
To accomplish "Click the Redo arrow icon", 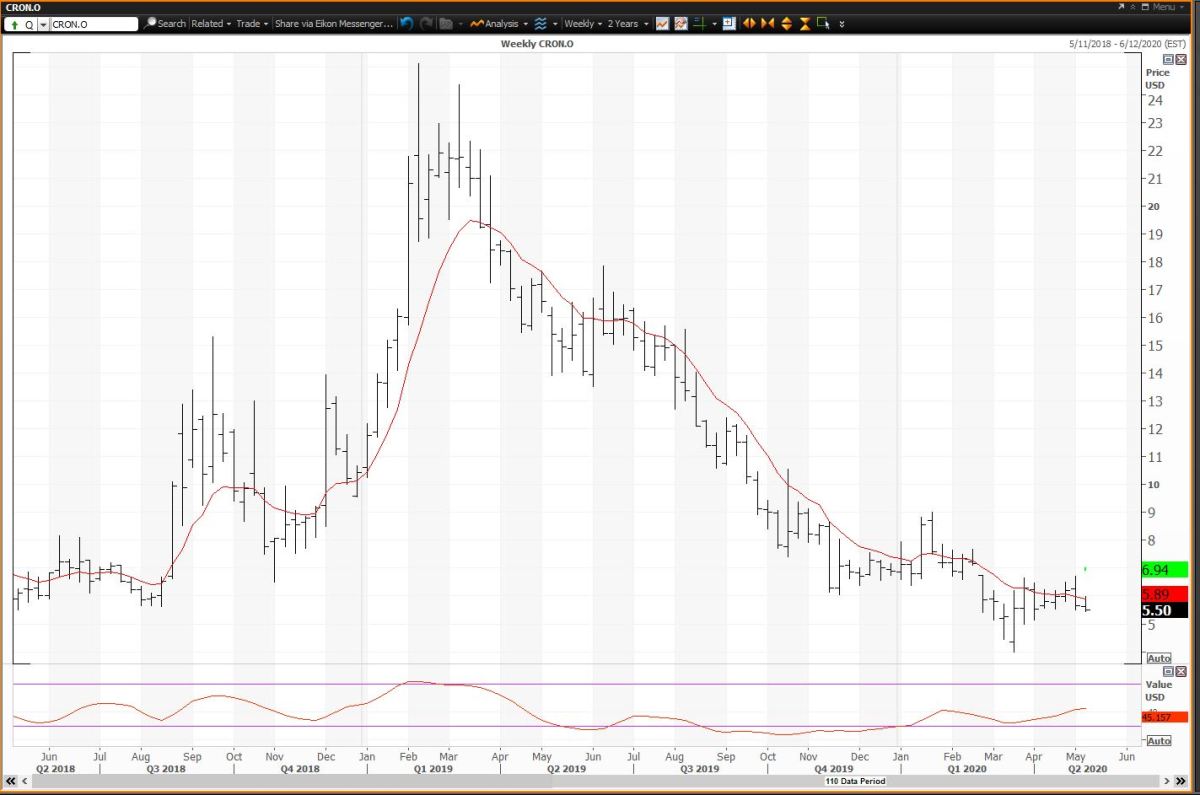I will click(426, 23).
